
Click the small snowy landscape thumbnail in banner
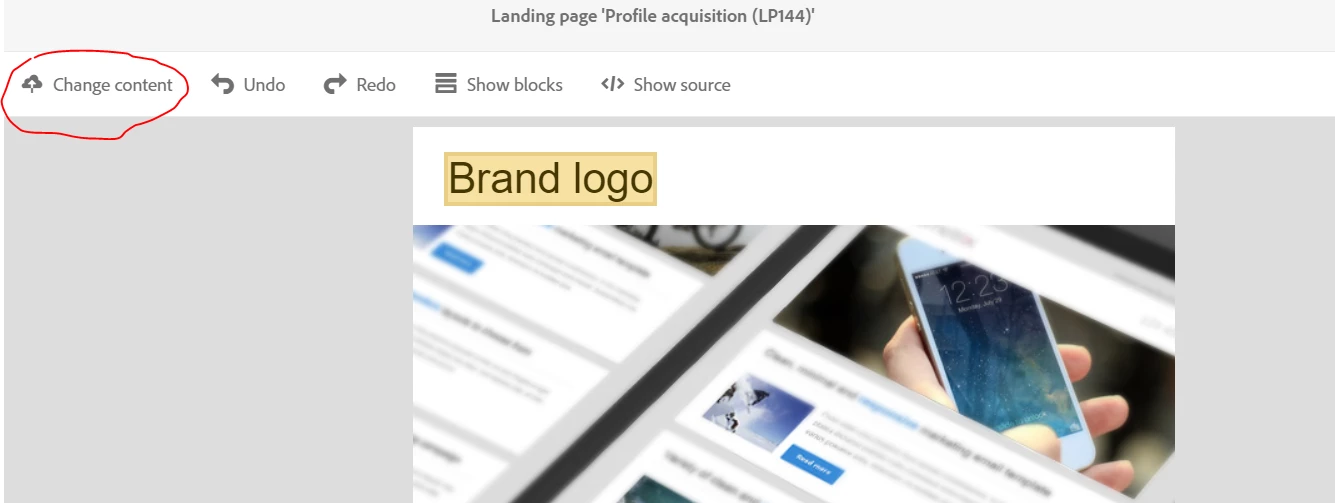click(x=758, y=413)
